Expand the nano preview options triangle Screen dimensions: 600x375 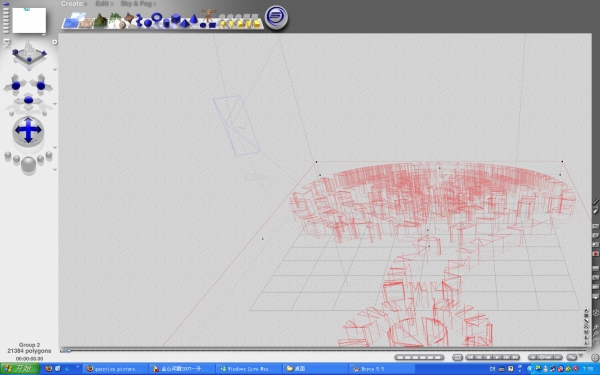tap(44, 35)
